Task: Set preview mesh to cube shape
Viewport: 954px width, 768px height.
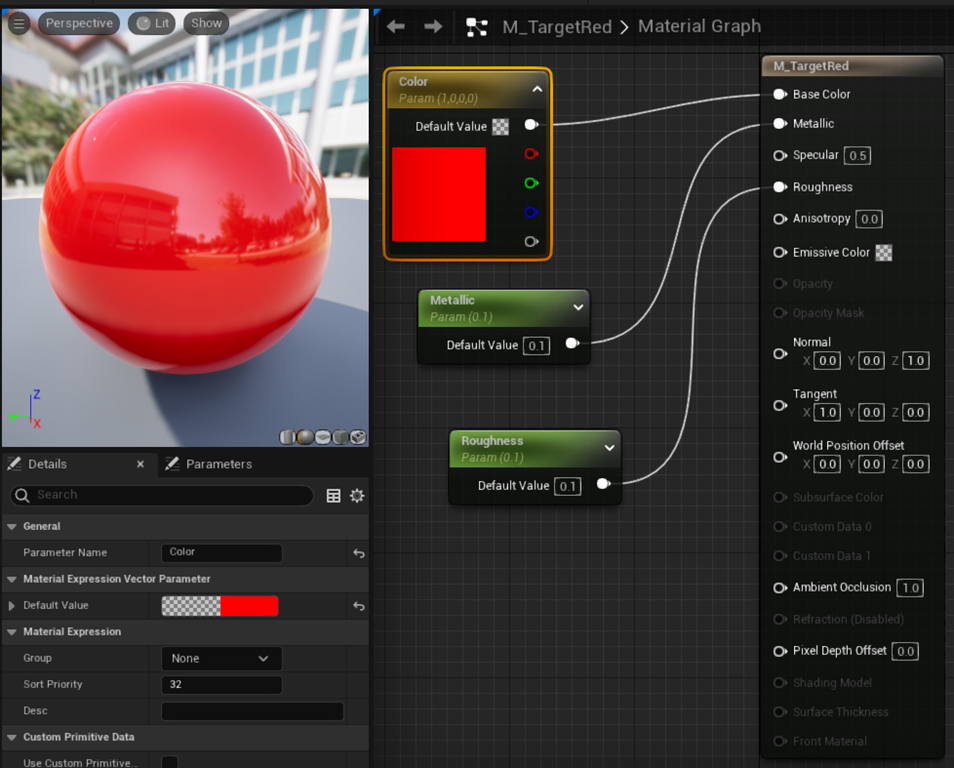Action: tap(340, 437)
